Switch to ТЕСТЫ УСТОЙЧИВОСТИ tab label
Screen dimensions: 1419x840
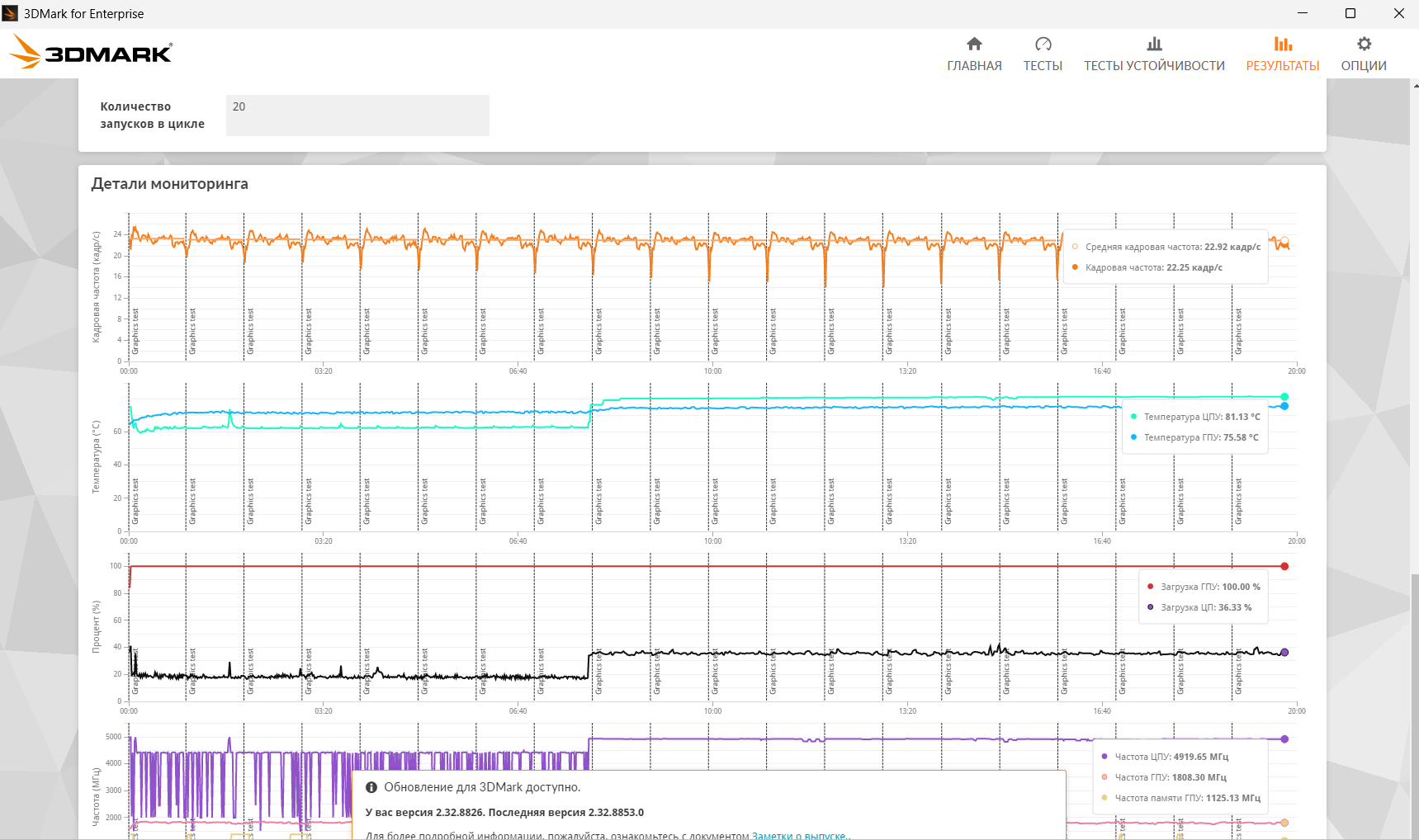[x=1154, y=66]
